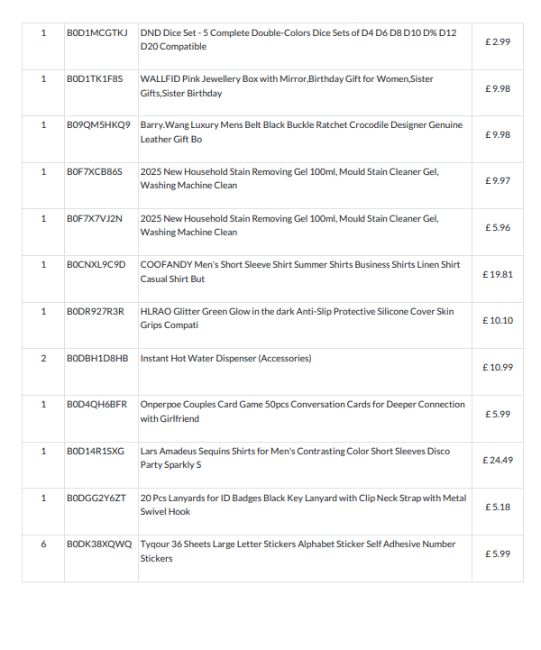Select Instant Hot Water Dispenser description
The height and width of the screenshot is (650, 541).
(x=226, y=358)
